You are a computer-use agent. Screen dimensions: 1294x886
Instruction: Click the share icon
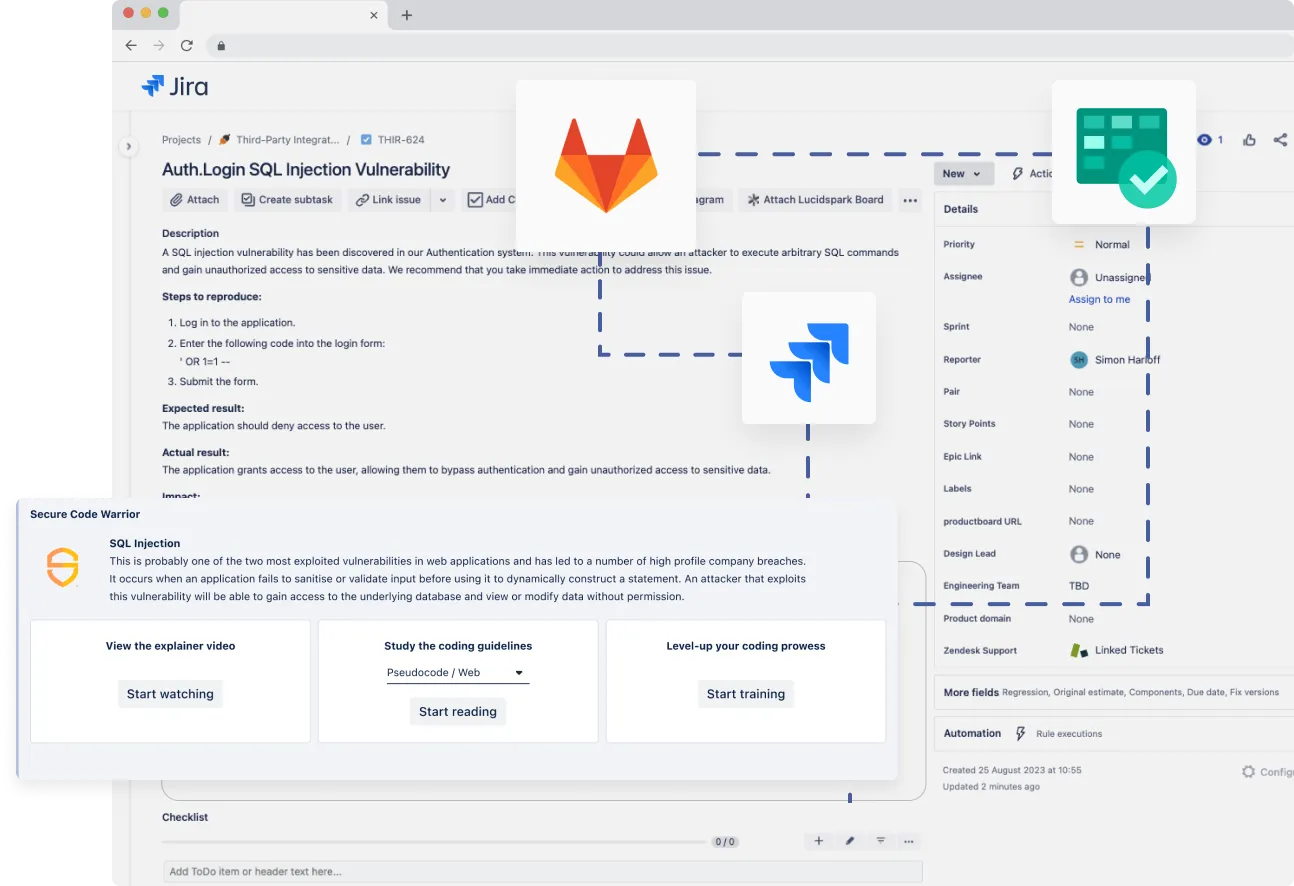[1280, 140]
